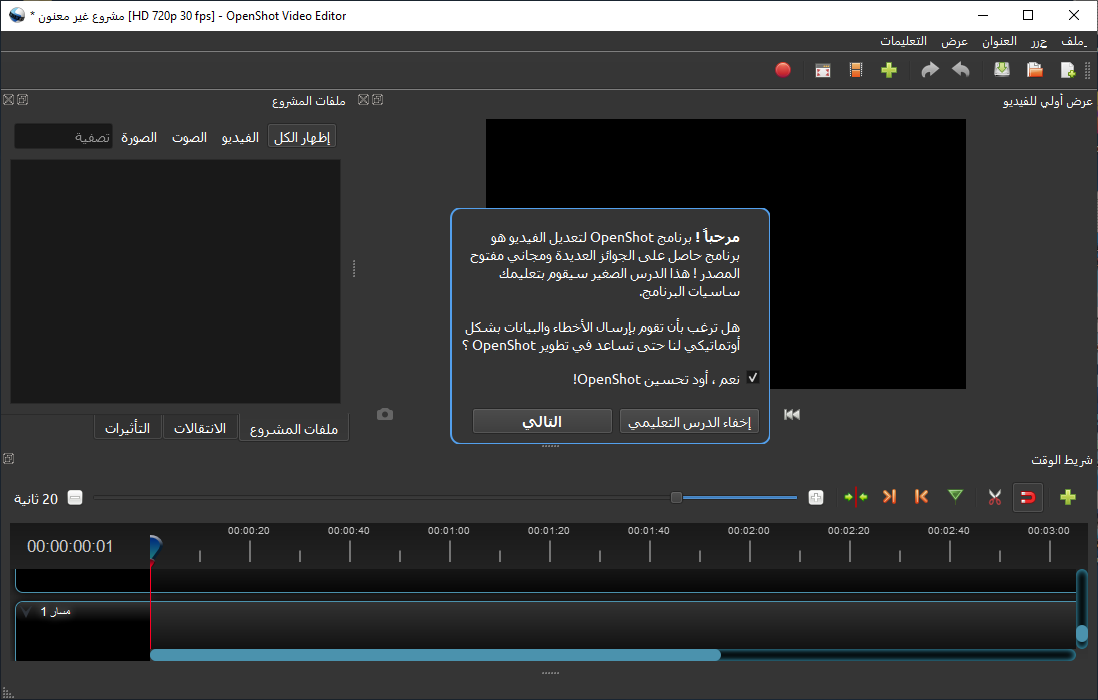Click the Redo arrow icon

click(x=930, y=70)
